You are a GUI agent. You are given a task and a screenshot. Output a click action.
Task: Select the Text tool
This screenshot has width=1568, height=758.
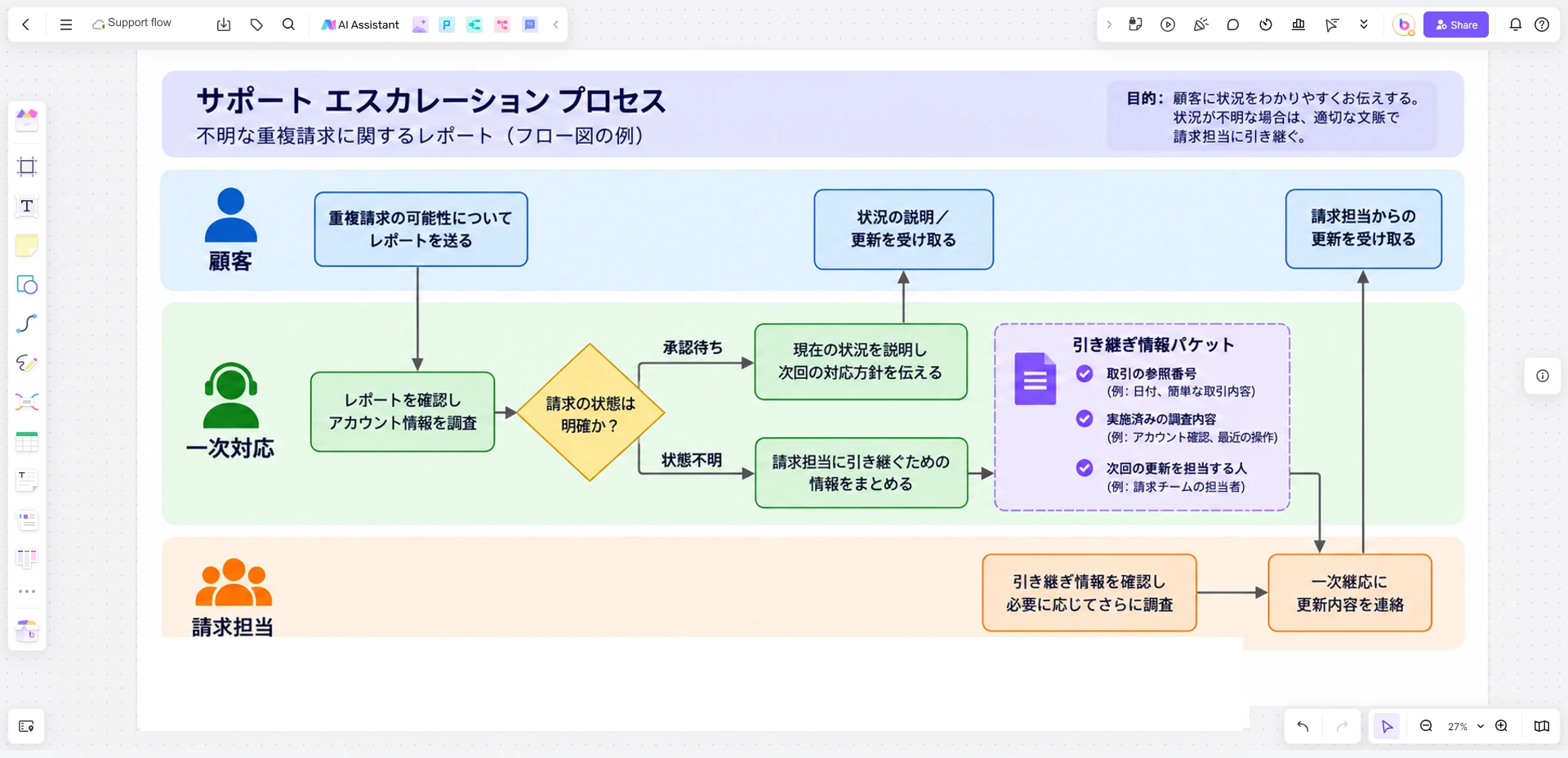pyautogui.click(x=27, y=206)
